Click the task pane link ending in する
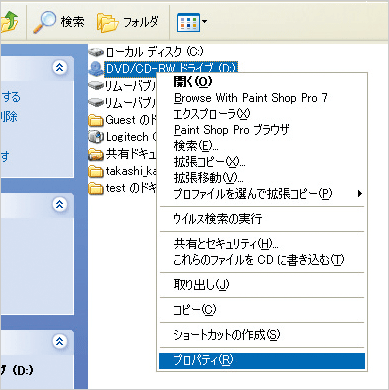Viewport: 389px width, 390px height. point(11,97)
